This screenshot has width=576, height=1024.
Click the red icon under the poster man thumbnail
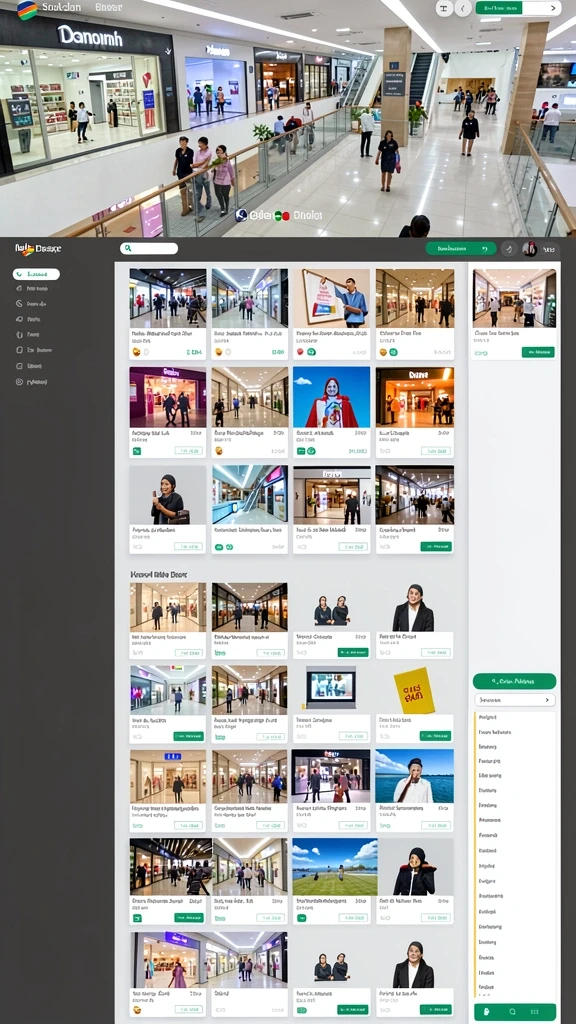click(x=300, y=352)
